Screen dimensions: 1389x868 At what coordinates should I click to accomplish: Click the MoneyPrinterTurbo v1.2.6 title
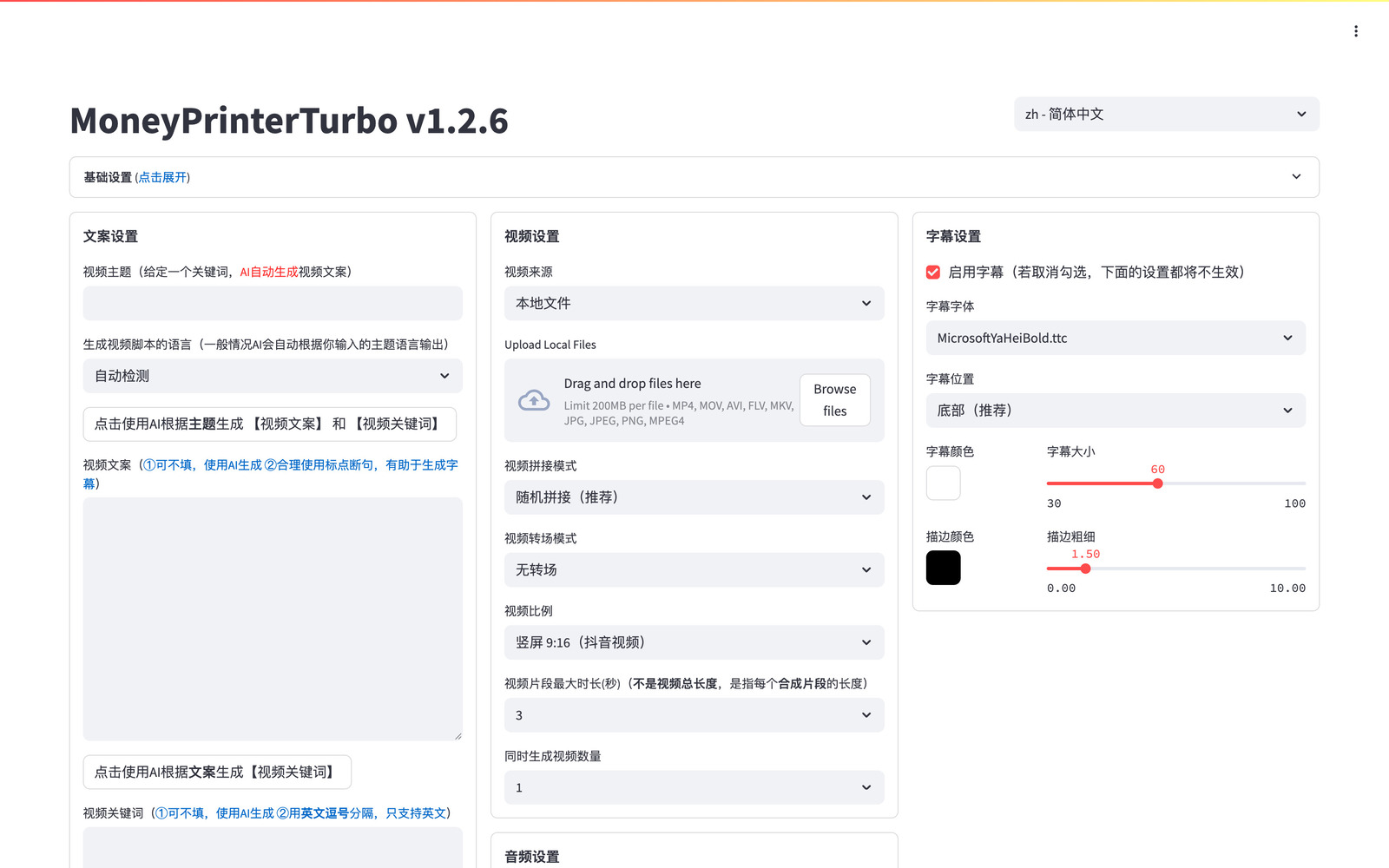coord(289,121)
